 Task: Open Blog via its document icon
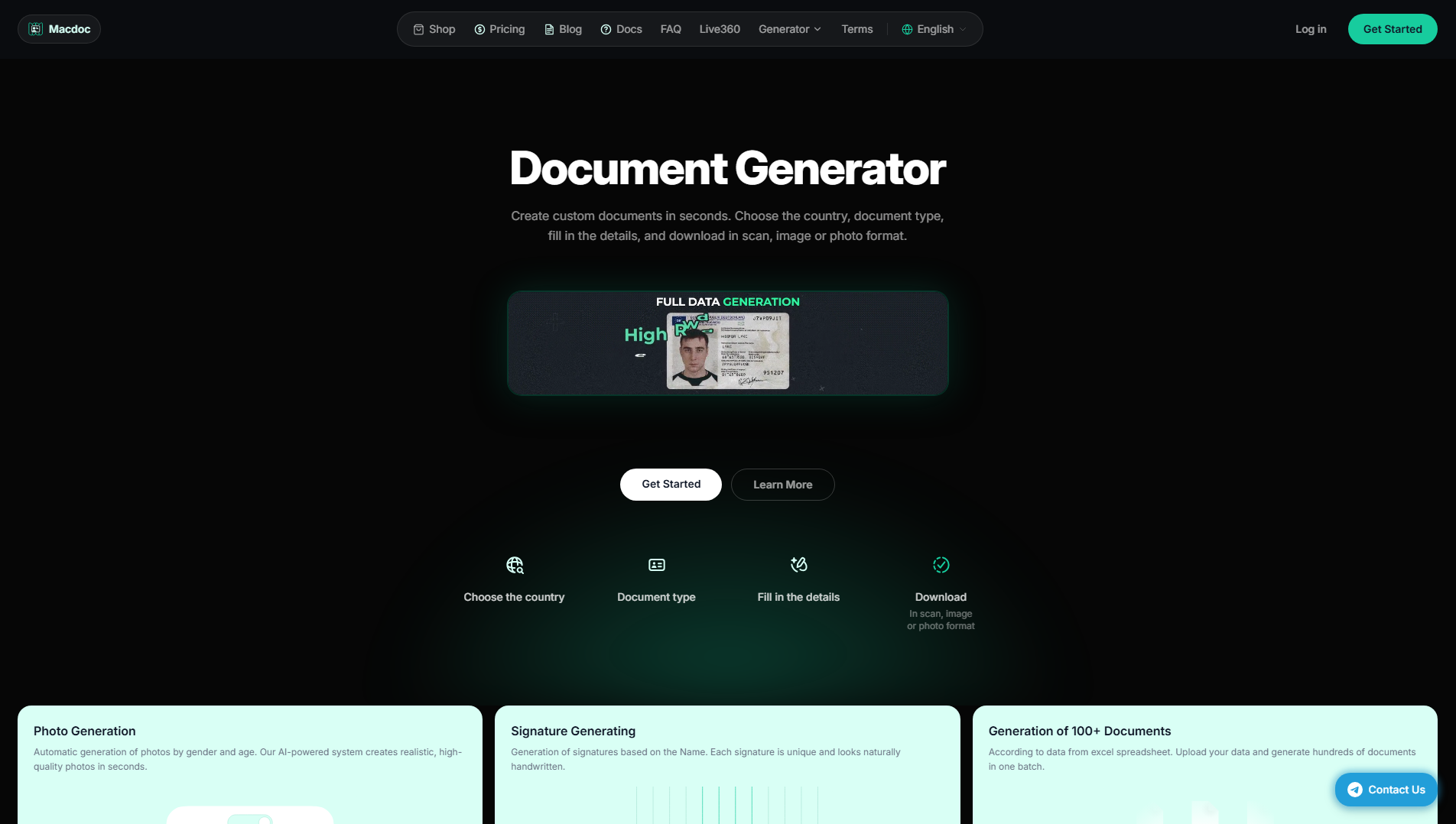549,29
